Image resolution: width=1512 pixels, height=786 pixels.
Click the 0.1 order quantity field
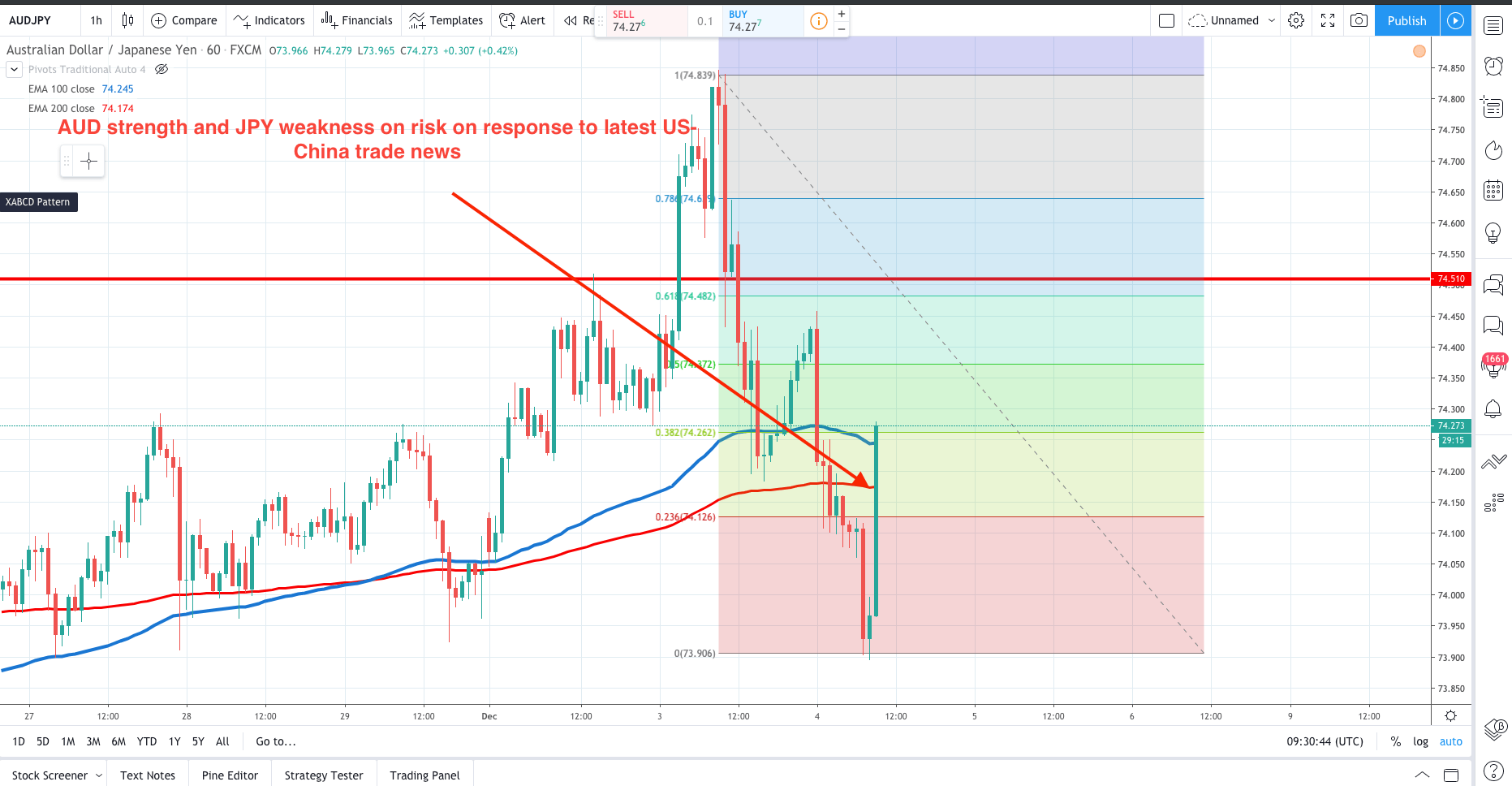(705, 21)
